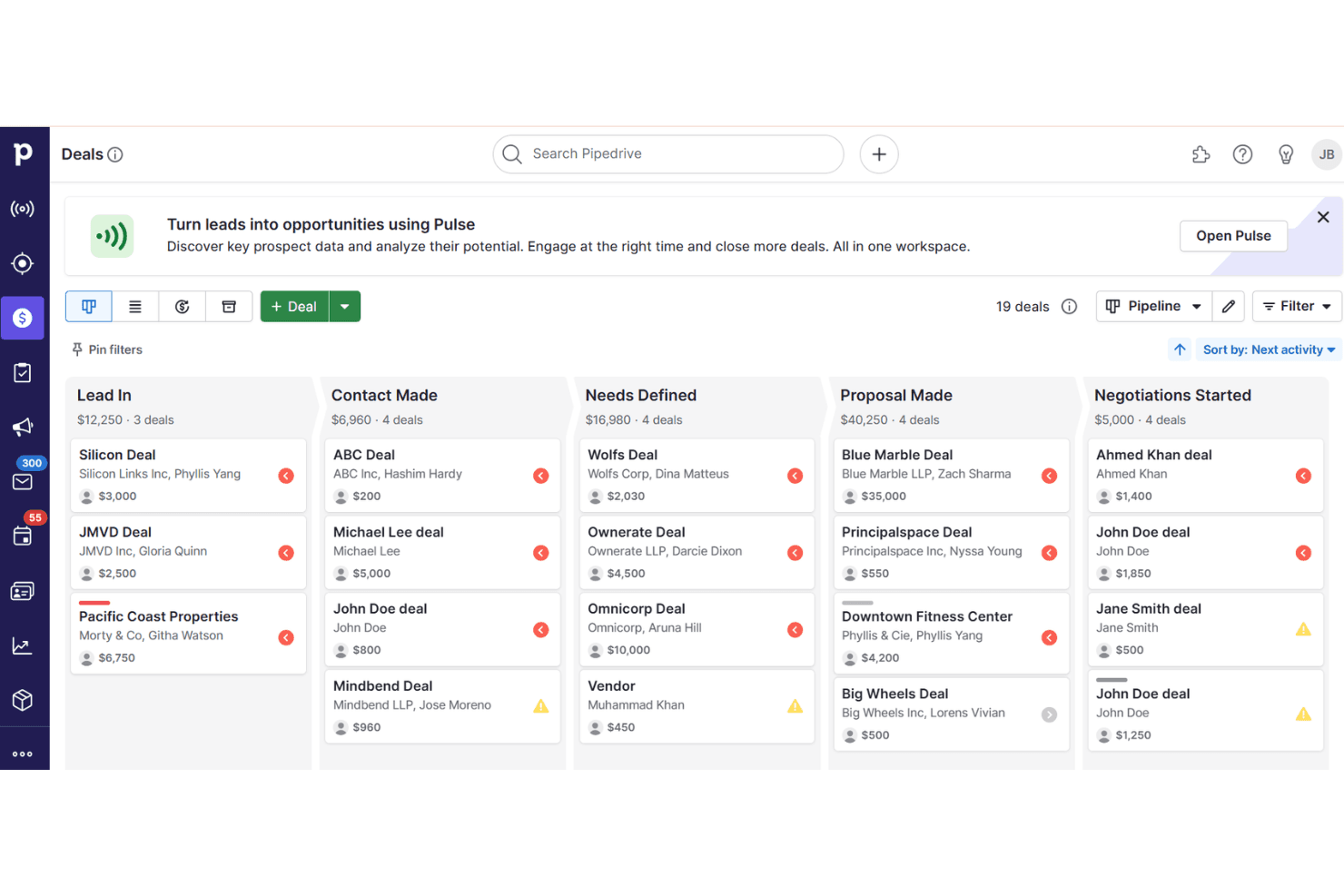Click overdue activity icon on ABC Deal
1344x896 pixels.
coord(541,476)
